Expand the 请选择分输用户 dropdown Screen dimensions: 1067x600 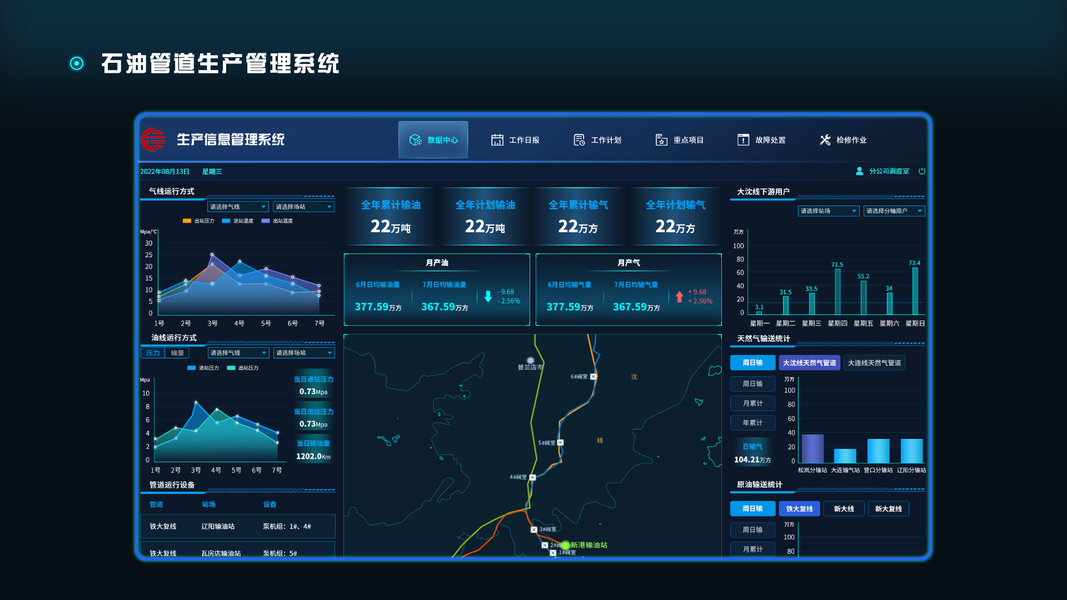click(894, 211)
